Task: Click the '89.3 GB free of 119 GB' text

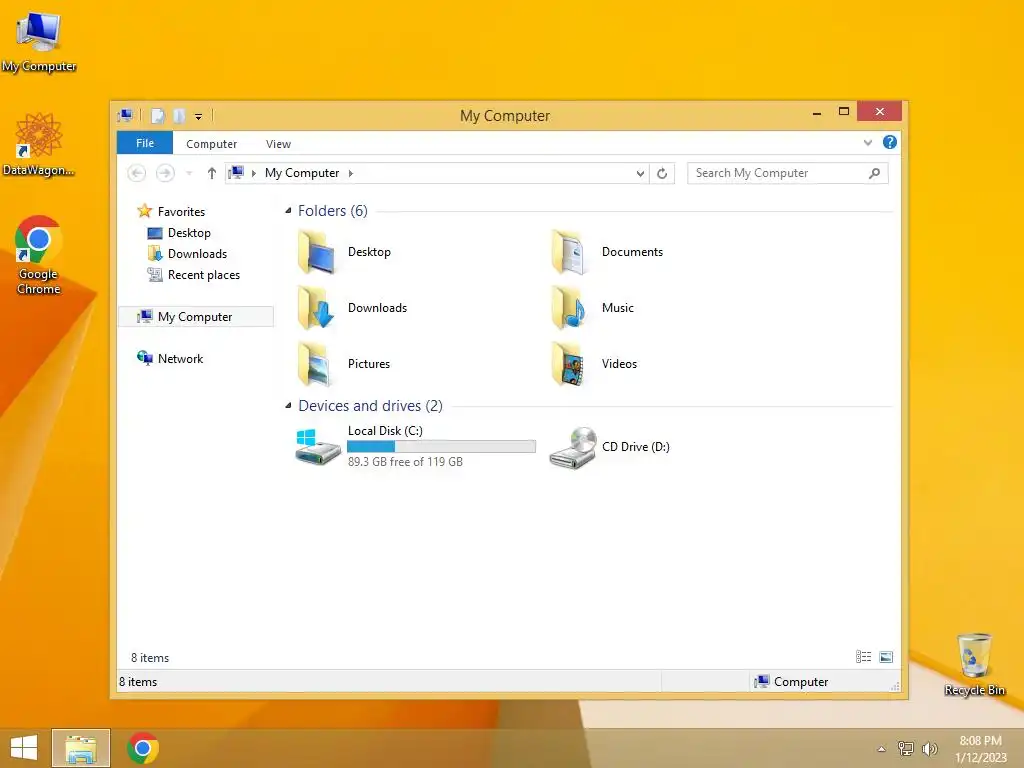Action: (x=405, y=462)
